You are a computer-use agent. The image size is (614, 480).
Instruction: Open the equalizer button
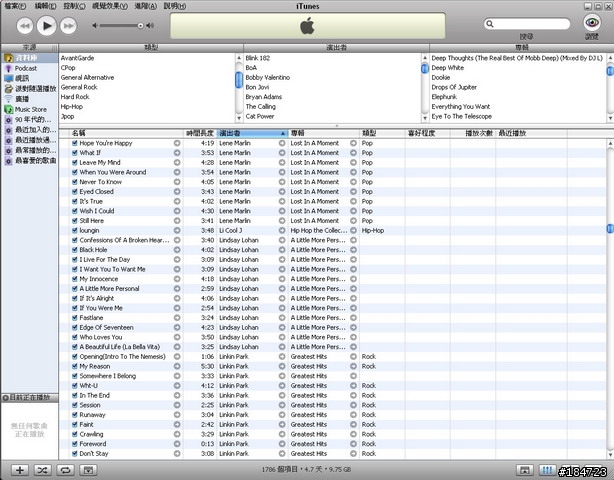tap(548, 470)
